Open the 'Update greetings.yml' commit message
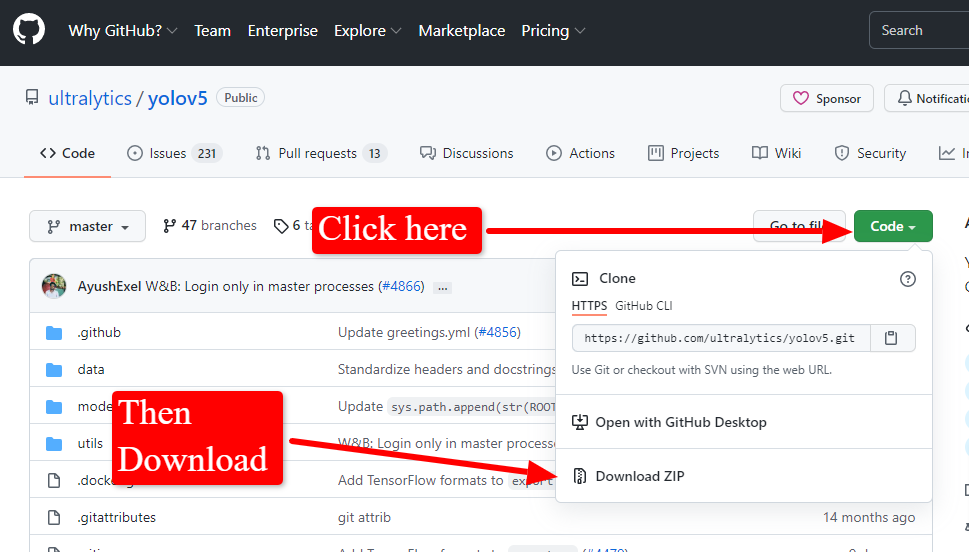This screenshot has width=969, height=552. coord(404,333)
